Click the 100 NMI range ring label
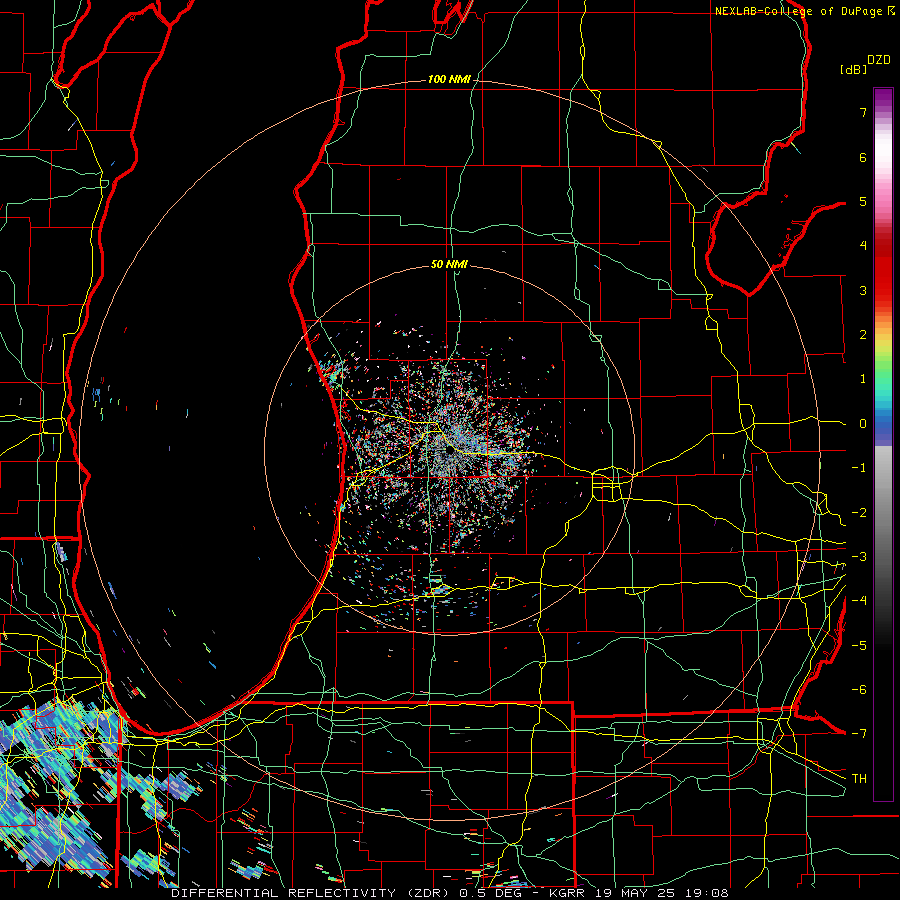The height and width of the screenshot is (900, 900). coord(449,79)
